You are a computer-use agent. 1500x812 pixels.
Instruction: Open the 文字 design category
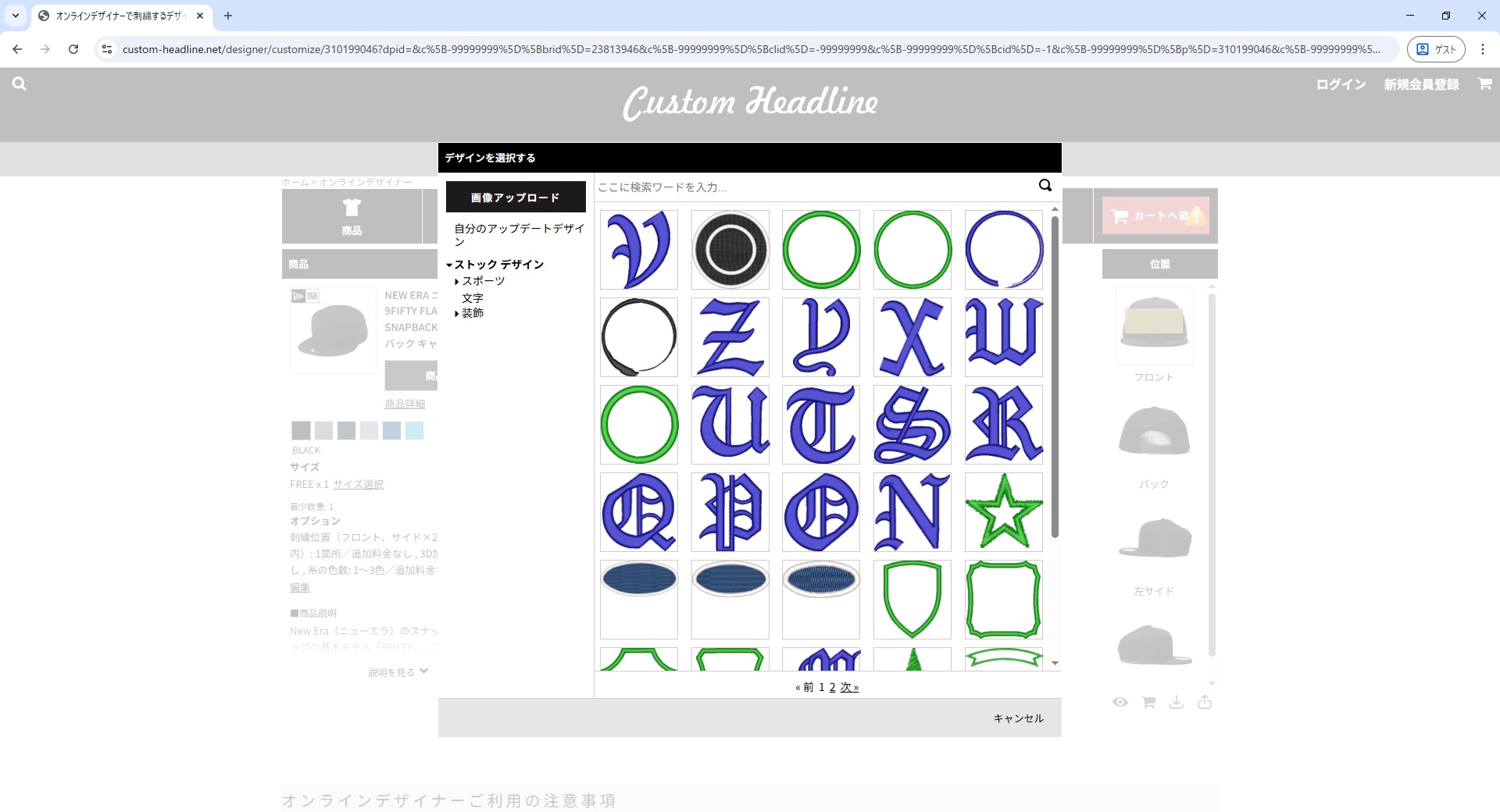tap(472, 297)
